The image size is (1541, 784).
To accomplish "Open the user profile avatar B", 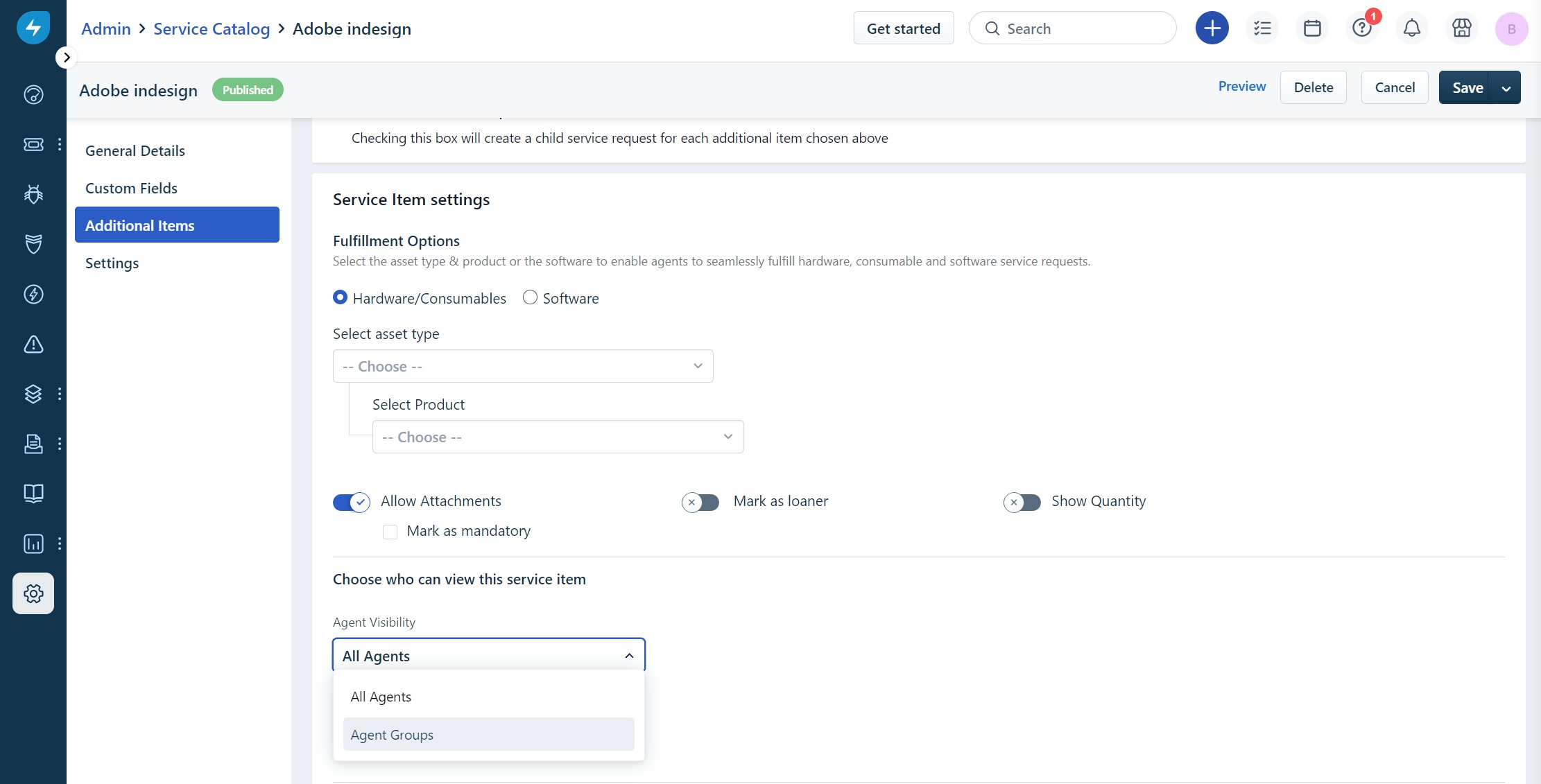I will coord(1512,29).
